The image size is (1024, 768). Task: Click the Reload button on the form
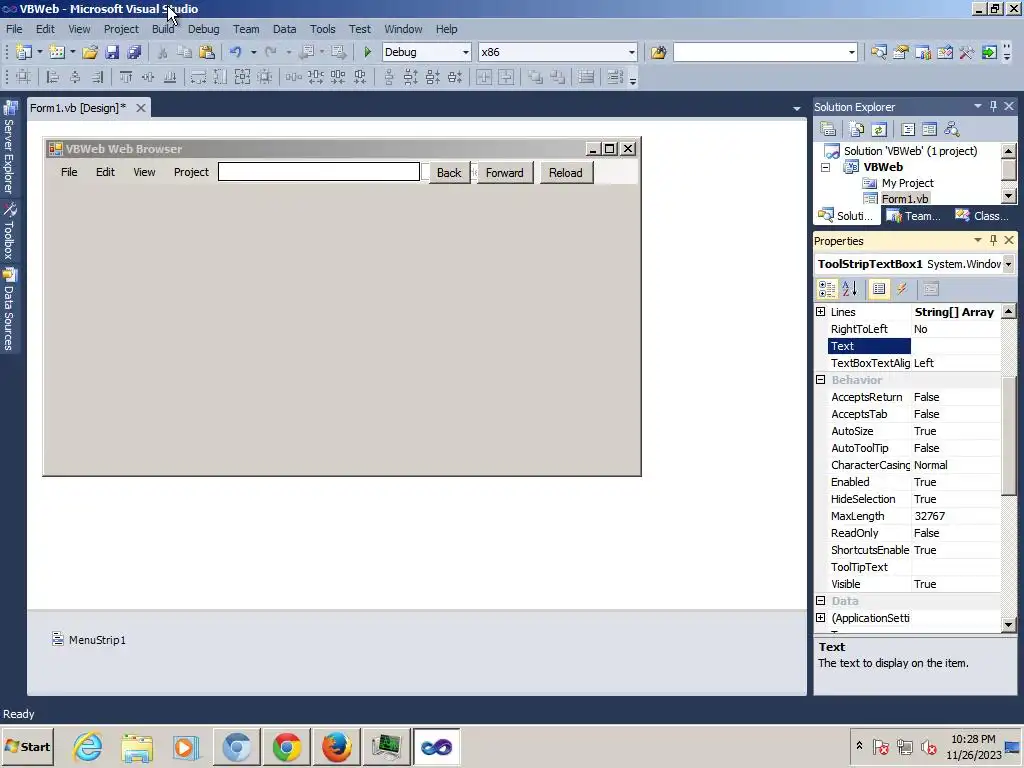pos(566,173)
